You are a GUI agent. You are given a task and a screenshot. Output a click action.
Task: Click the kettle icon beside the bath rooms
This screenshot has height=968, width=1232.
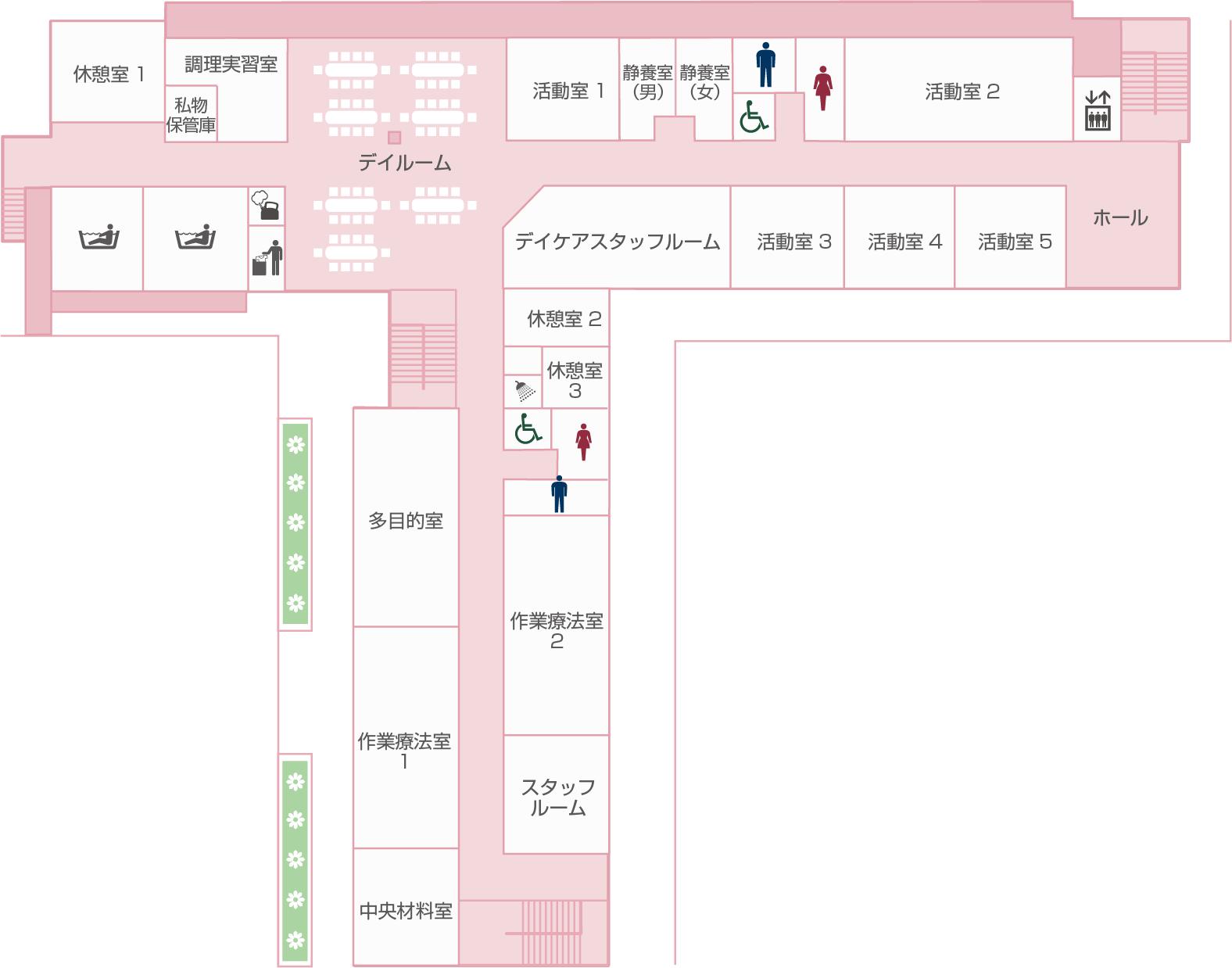[x=266, y=206]
